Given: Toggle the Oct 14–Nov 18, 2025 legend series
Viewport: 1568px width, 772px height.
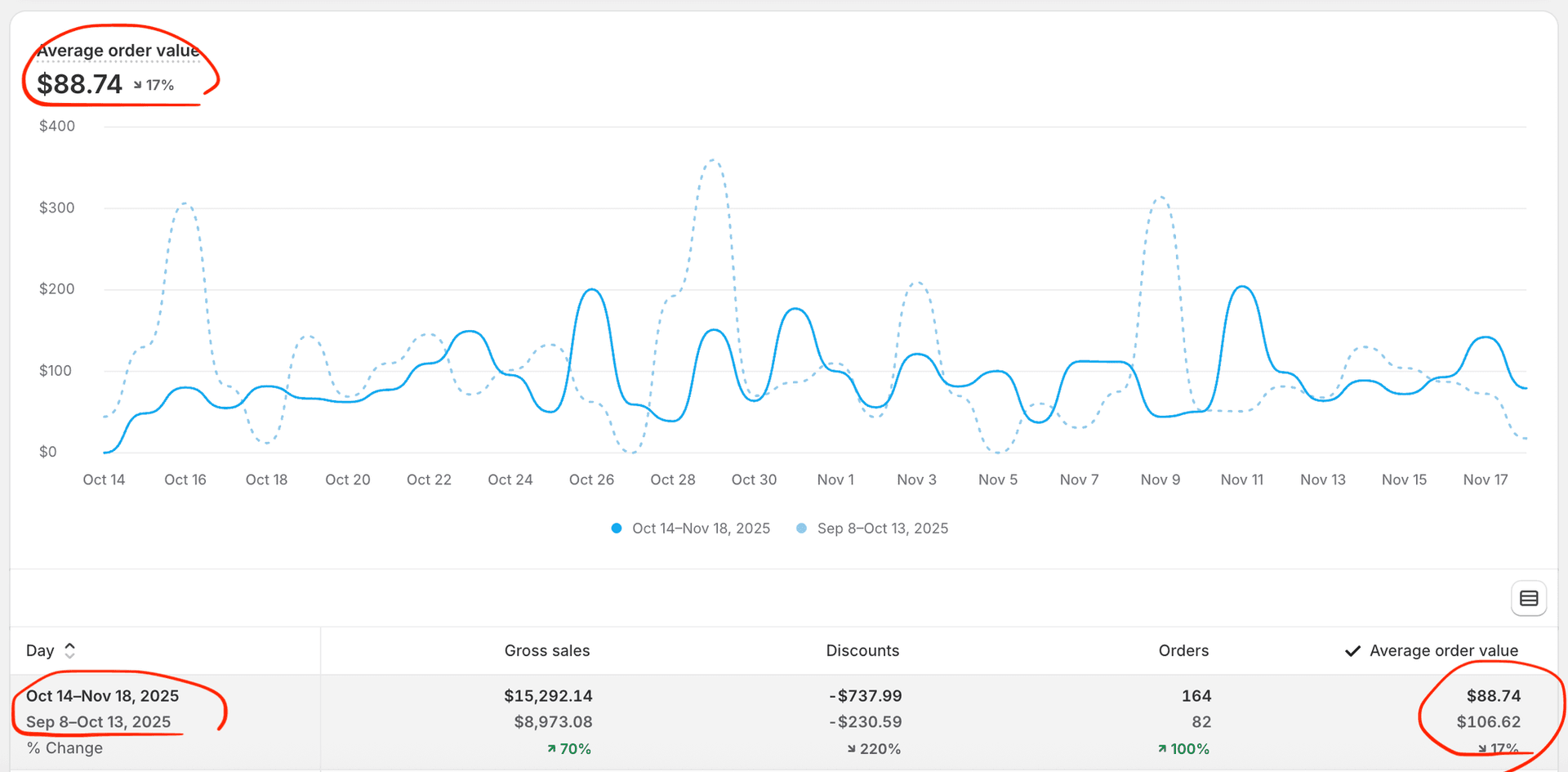Looking at the screenshot, I should click(700, 529).
